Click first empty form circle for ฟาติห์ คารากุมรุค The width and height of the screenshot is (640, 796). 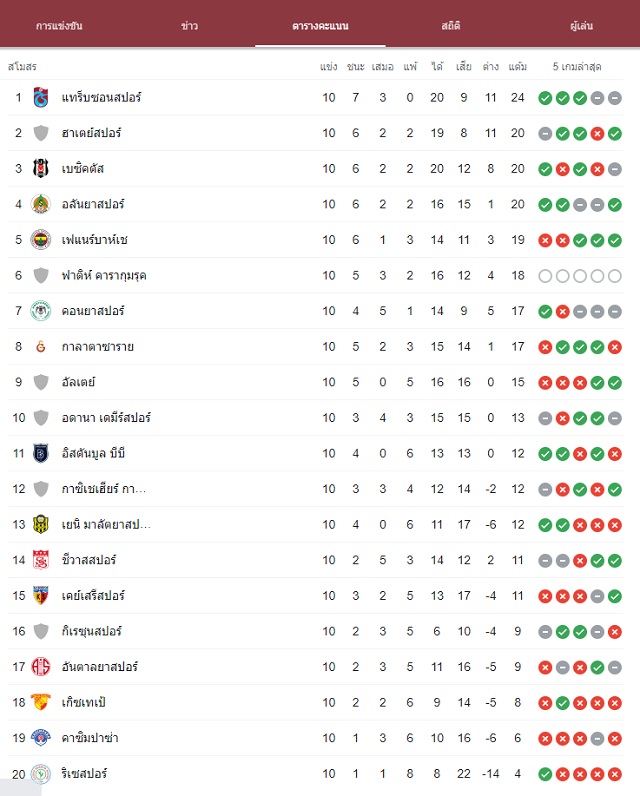pos(545,276)
